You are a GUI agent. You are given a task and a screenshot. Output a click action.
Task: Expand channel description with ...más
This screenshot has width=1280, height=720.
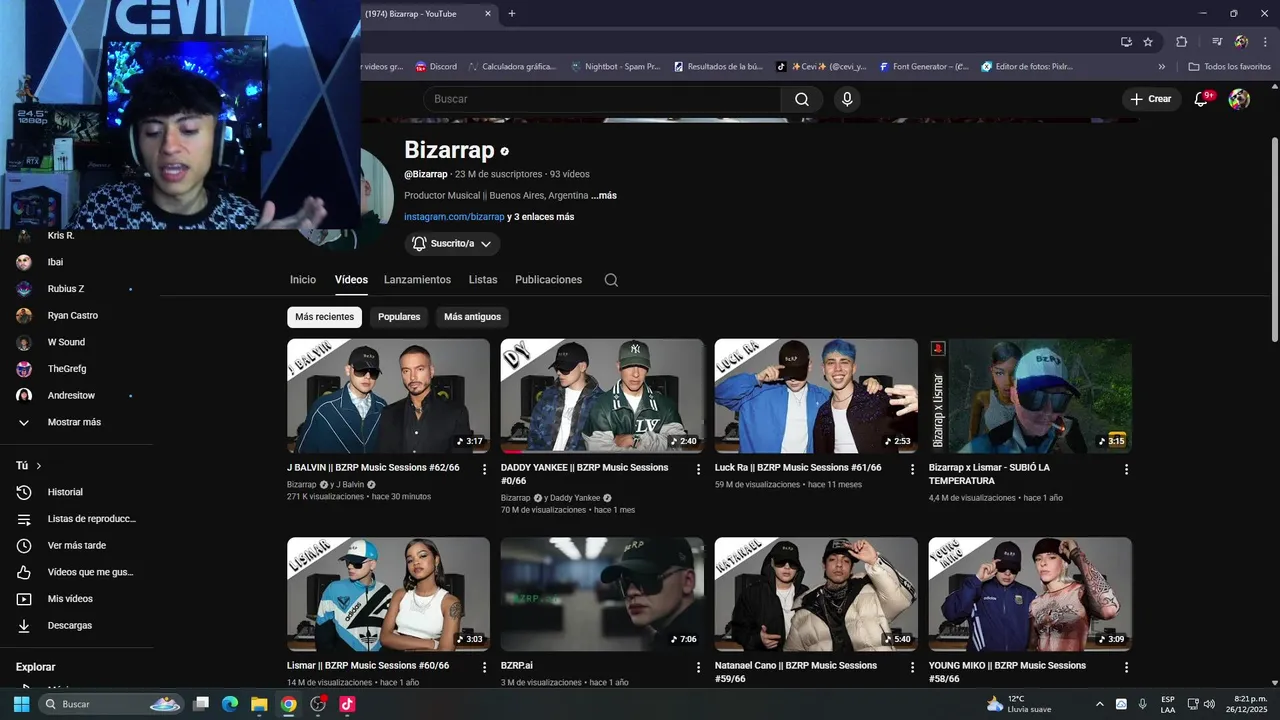[x=604, y=195]
